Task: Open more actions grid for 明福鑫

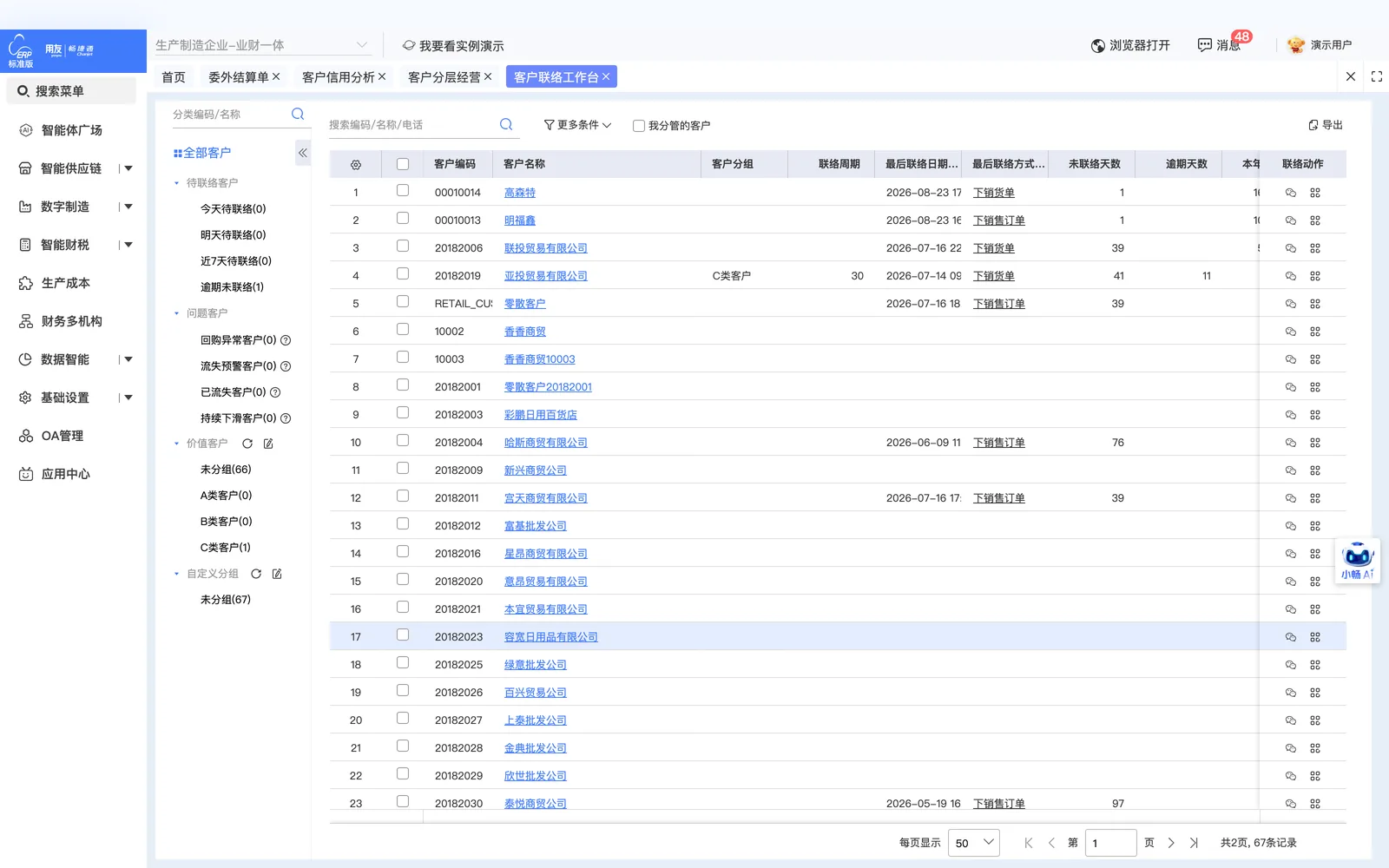Action: (x=1315, y=220)
